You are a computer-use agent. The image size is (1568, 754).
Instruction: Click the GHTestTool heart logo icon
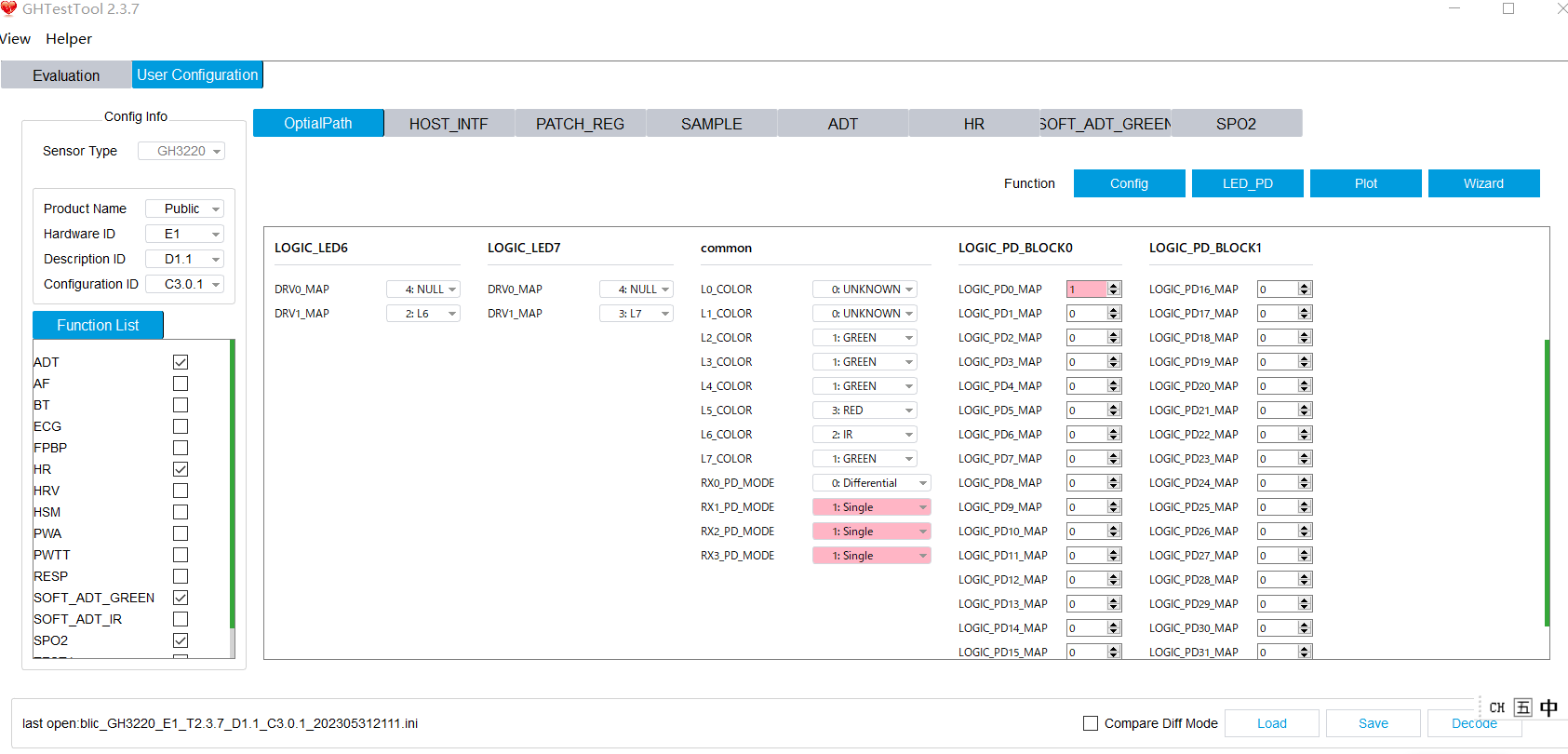[x=9, y=9]
